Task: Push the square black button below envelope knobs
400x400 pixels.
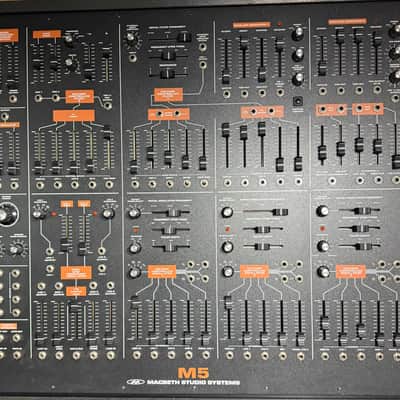Action: click(x=297, y=101)
